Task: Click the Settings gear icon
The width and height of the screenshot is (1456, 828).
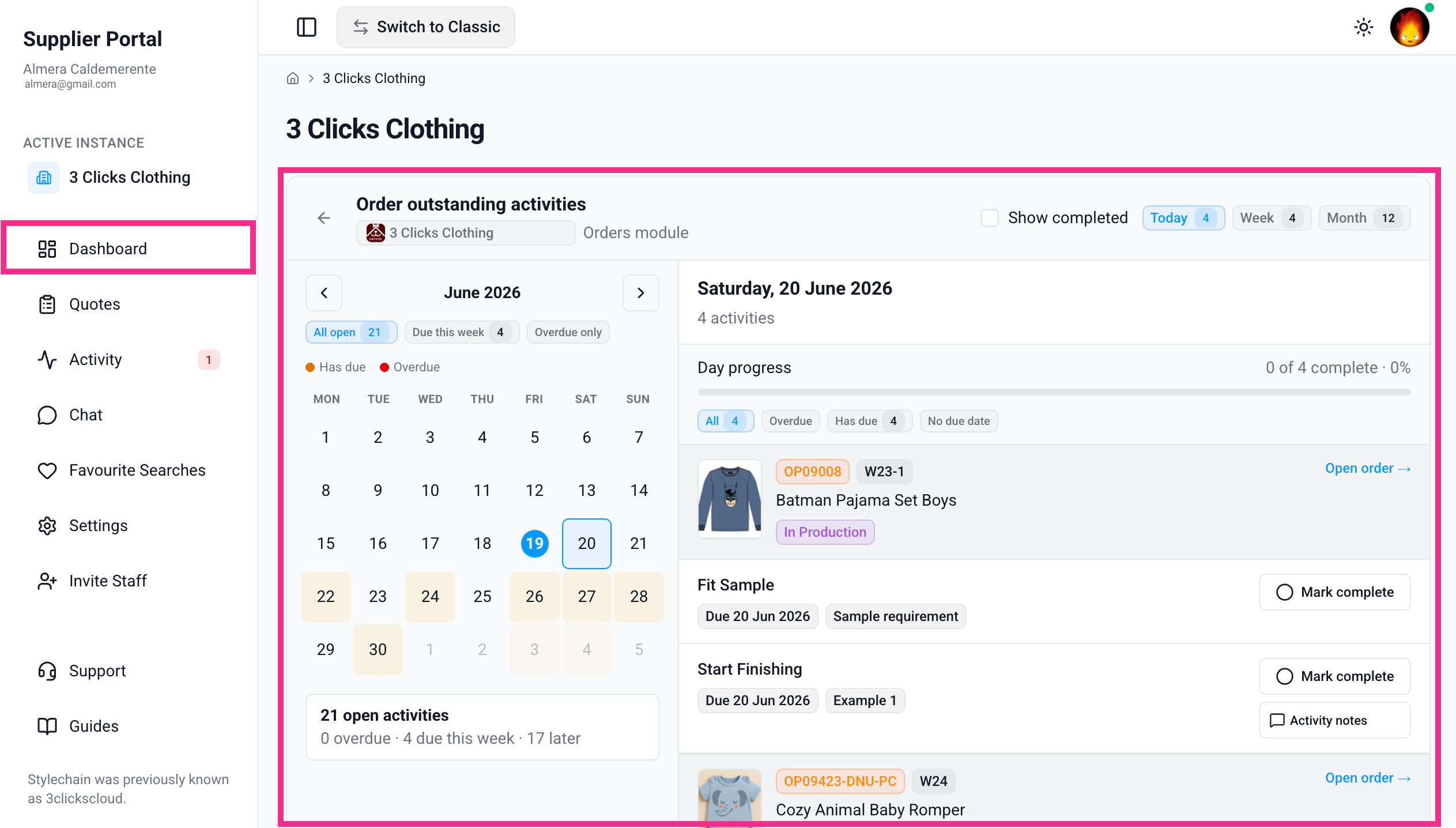Action: tap(47, 526)
